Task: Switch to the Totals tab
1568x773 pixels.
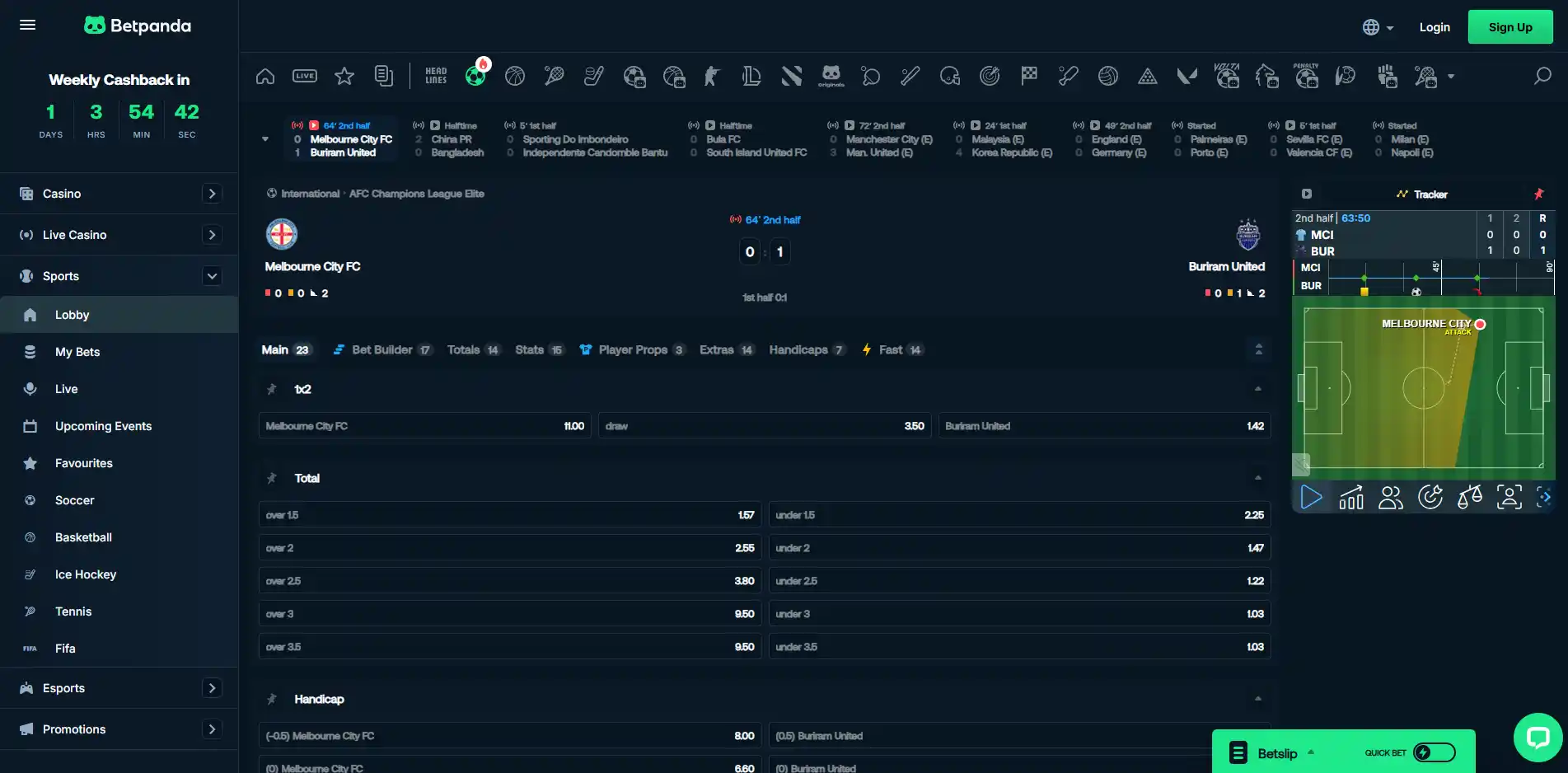Action: coord(473,350)
